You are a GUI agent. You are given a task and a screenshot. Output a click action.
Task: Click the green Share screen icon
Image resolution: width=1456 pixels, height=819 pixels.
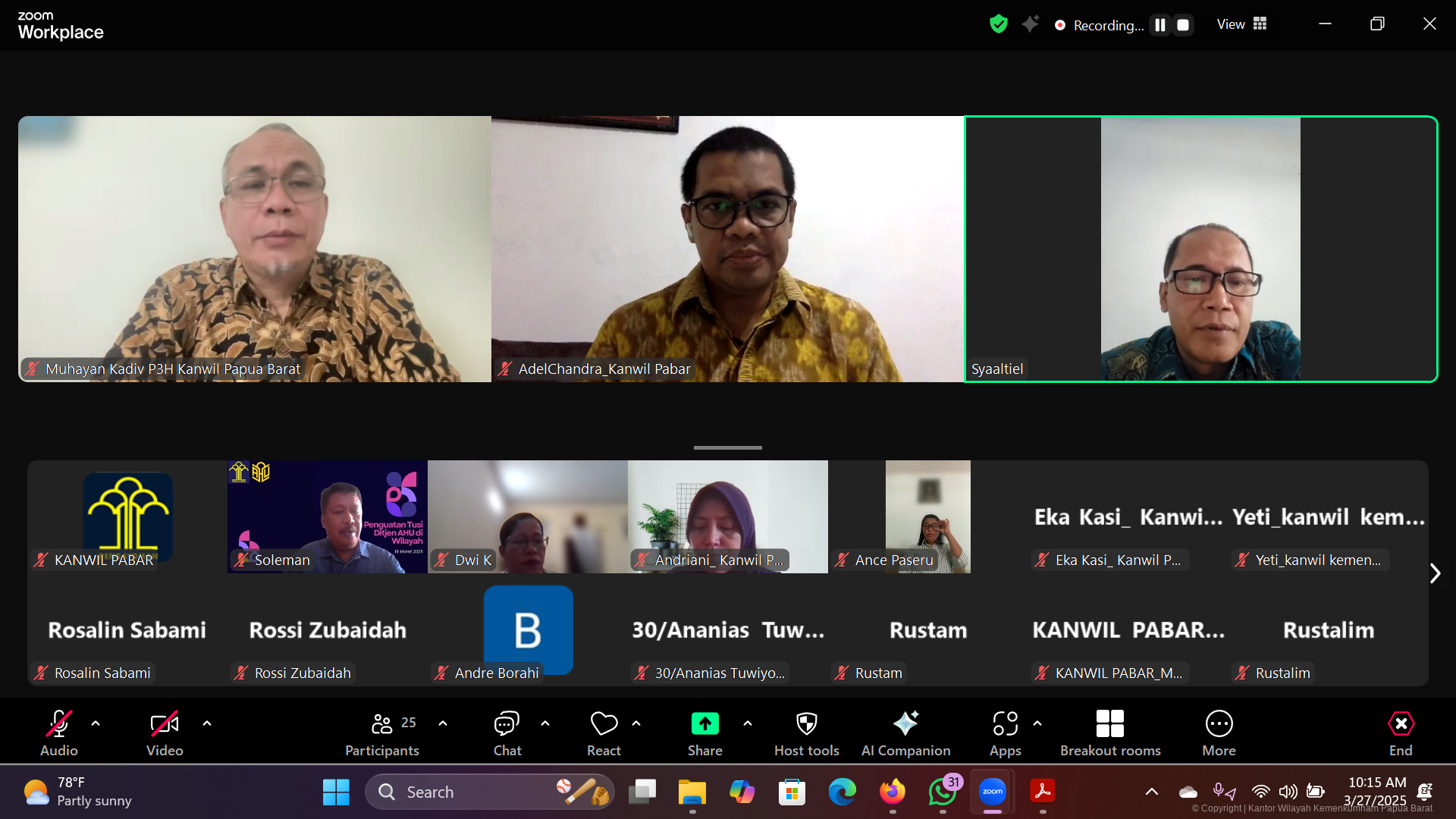(704, 724)
